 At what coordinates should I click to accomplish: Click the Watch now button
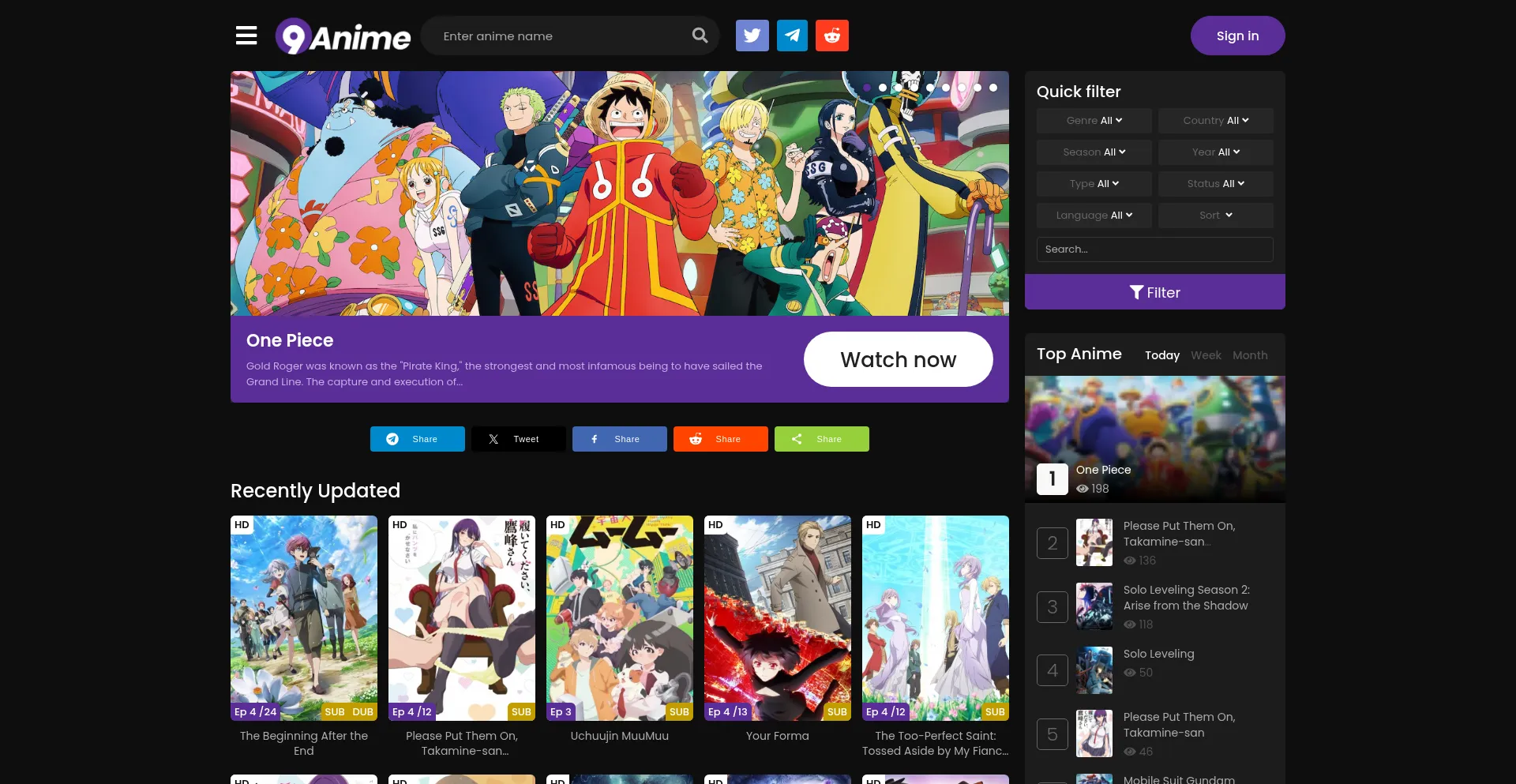(898, 359)
